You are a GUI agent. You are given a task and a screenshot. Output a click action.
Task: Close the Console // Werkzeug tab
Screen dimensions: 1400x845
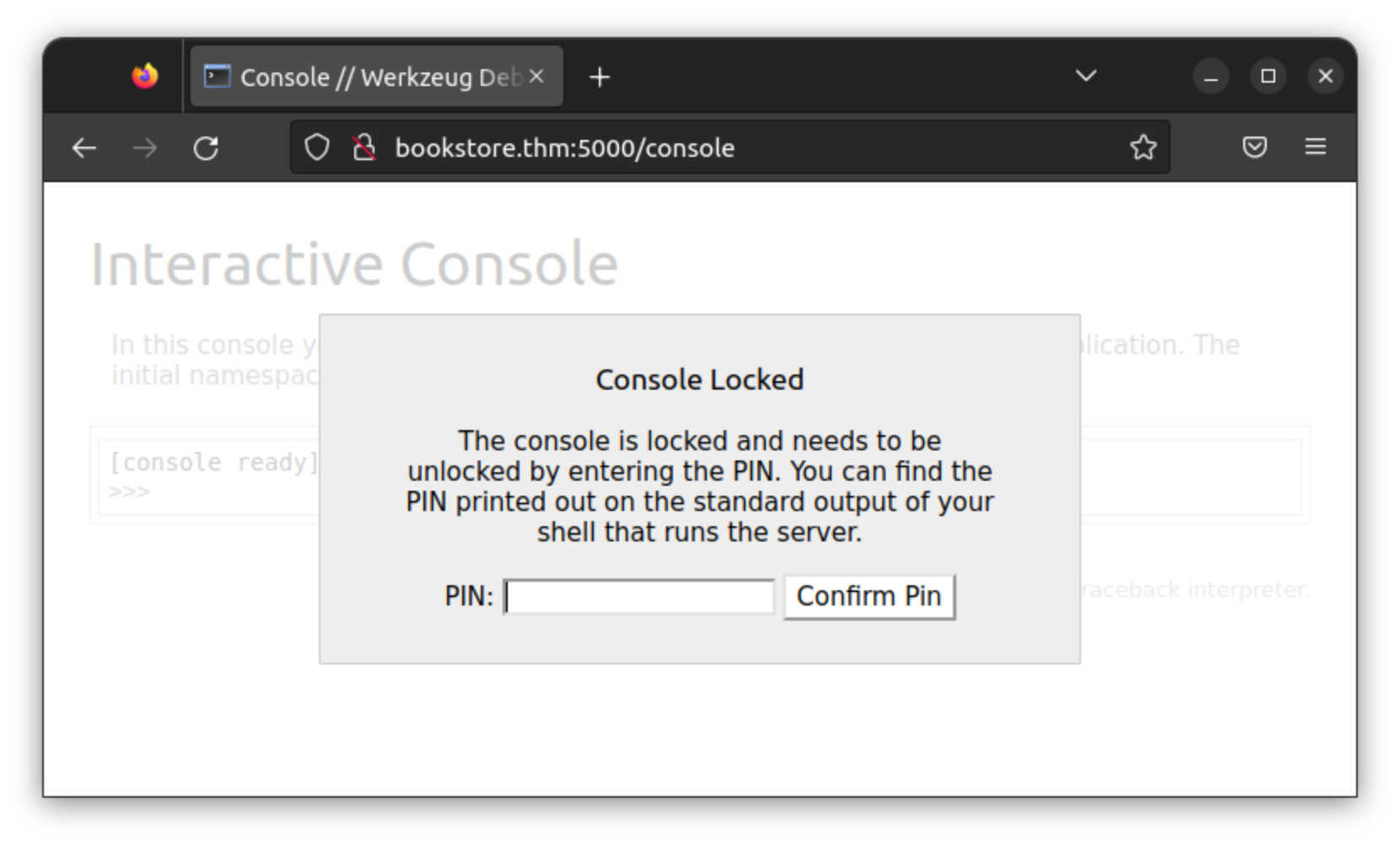click(536, 77)
